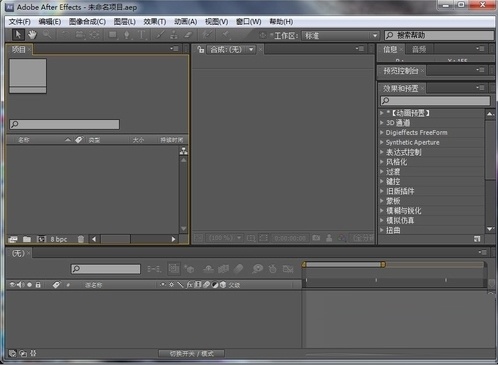The height and width of the screenshot is (365, 498).
Task: Create a new folder in Project panel
Action: tap(27, 239)
